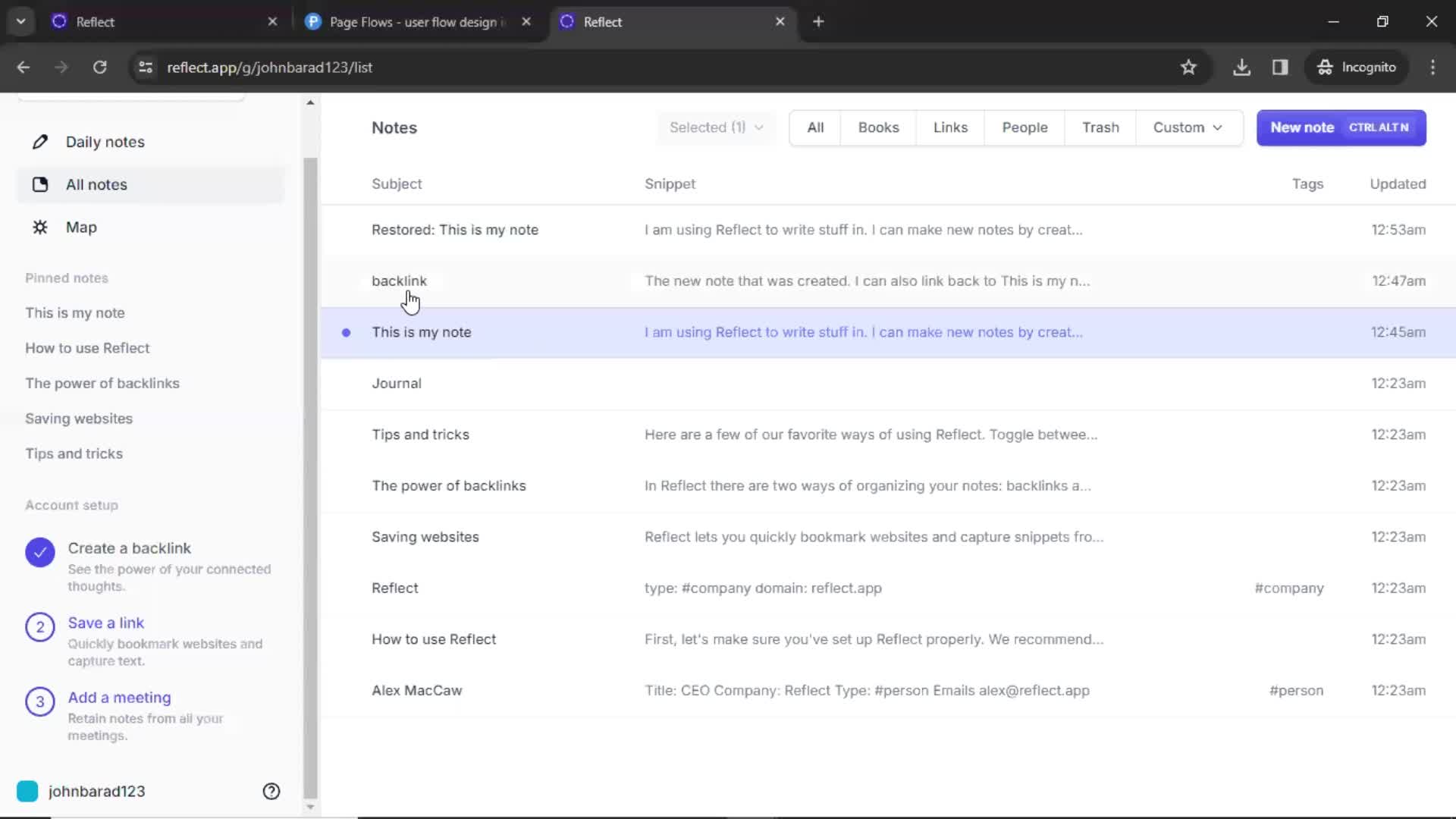Select the People filter tab

[x=1025, y=127]
